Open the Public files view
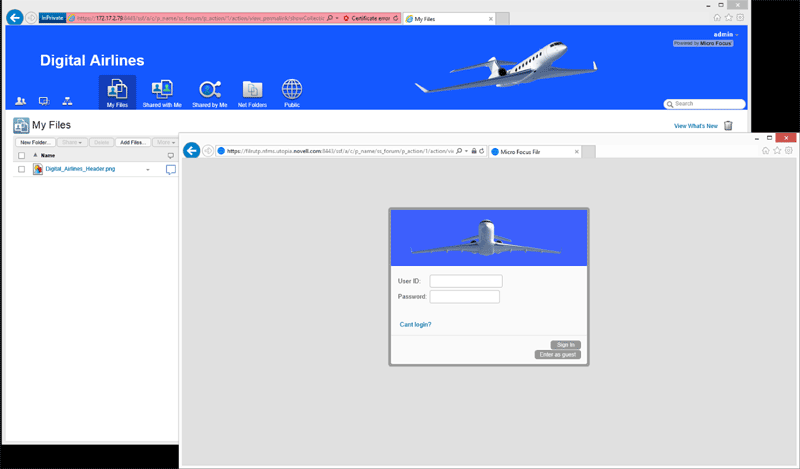Image resolution: width=800 pixels, height=469 pixels. (x=292, y=92)
